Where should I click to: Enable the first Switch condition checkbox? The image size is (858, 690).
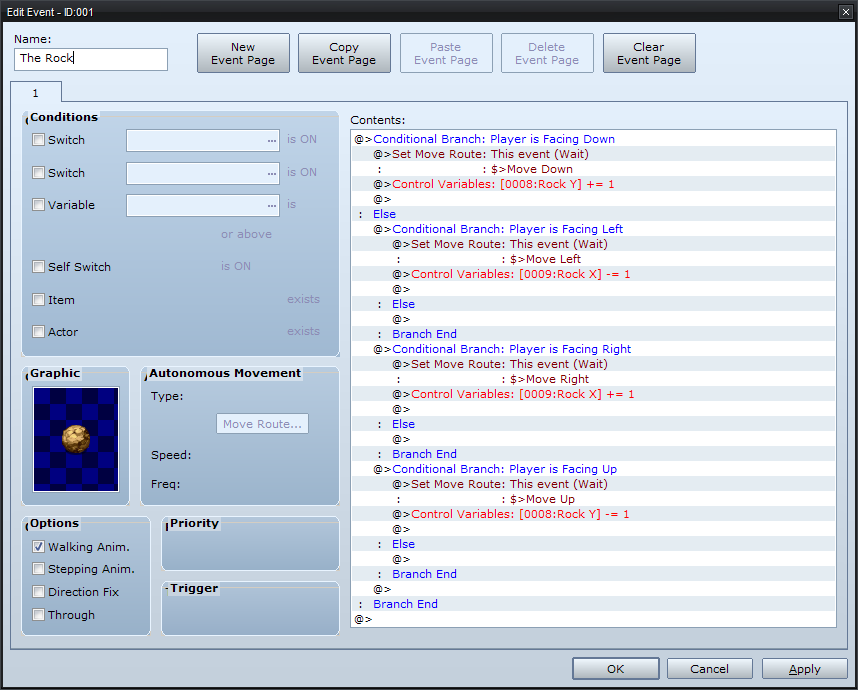coord(39,140)
